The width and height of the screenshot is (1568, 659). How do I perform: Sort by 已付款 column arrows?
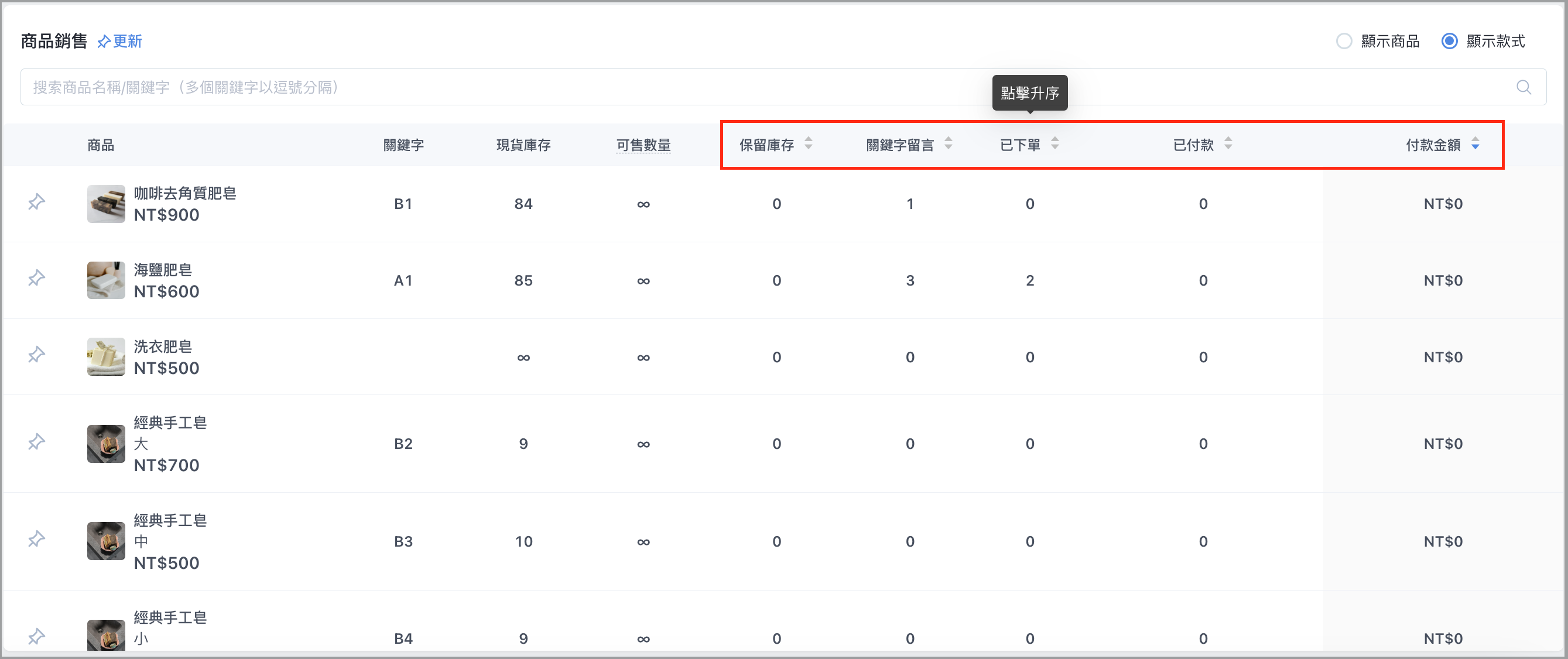coord(1228,143)
